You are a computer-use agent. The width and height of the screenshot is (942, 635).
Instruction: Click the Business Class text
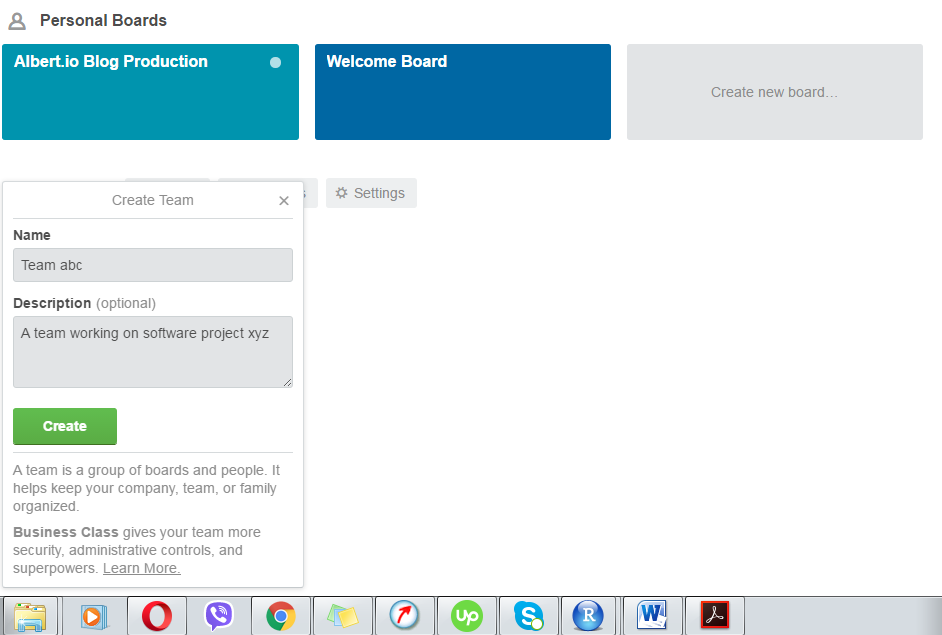65,532
